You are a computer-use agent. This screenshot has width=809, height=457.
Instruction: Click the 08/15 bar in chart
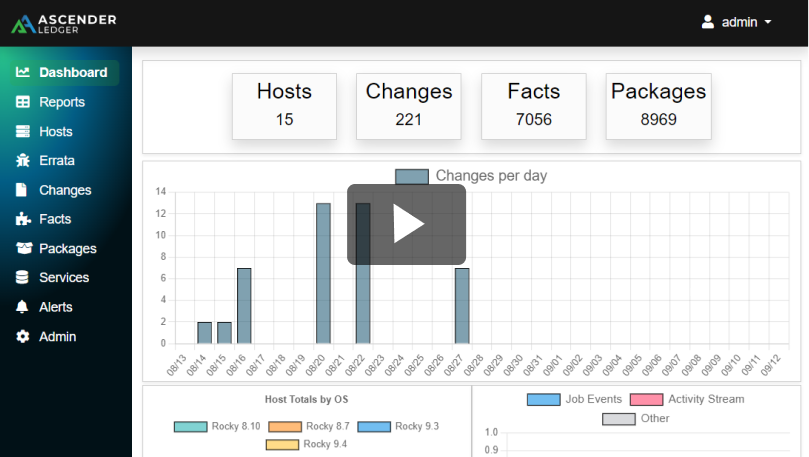[224, 333]
